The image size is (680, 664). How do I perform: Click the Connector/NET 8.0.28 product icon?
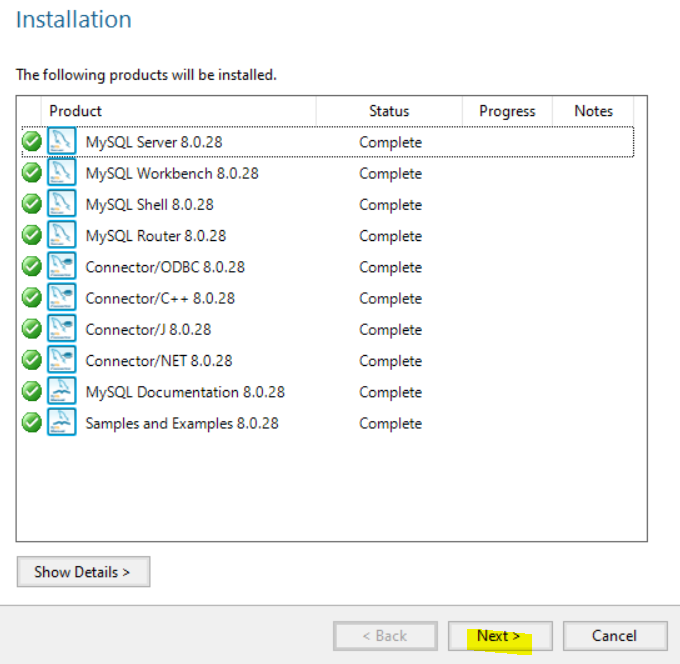coord(62,360)
